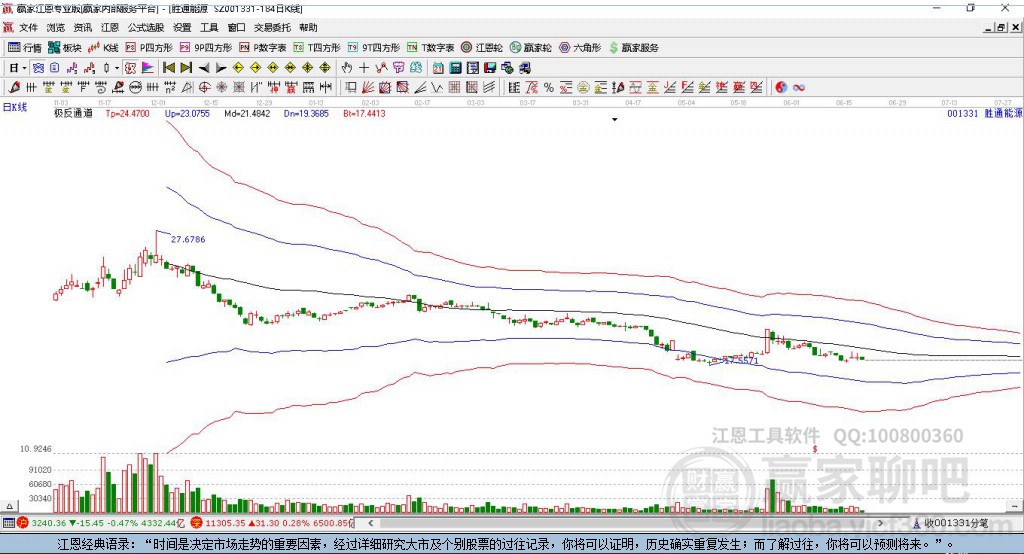This screenshot has height=554, width=1024.
Task: Open the 9P四方形 tool
Action: click(x=206, y=48)
